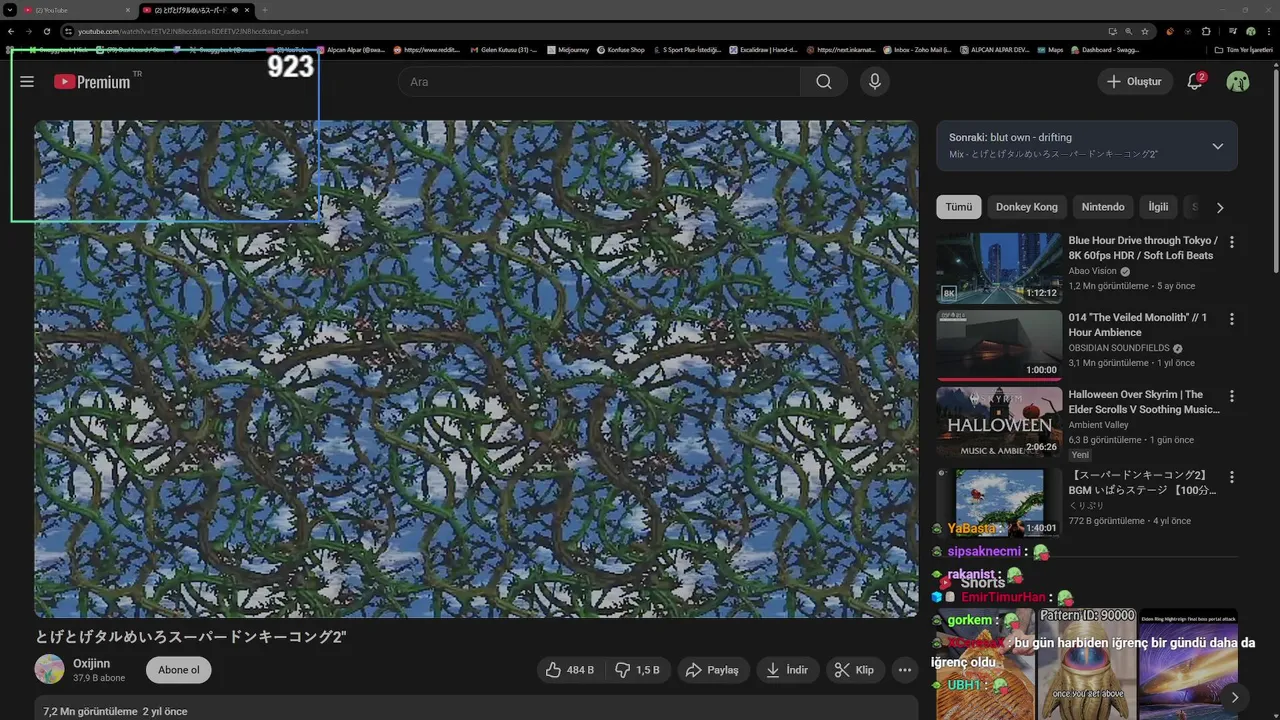Screen dimensions: 1280x720
Task: Open options for Halloween Over Skyrim video
Action: point(1232,396)
